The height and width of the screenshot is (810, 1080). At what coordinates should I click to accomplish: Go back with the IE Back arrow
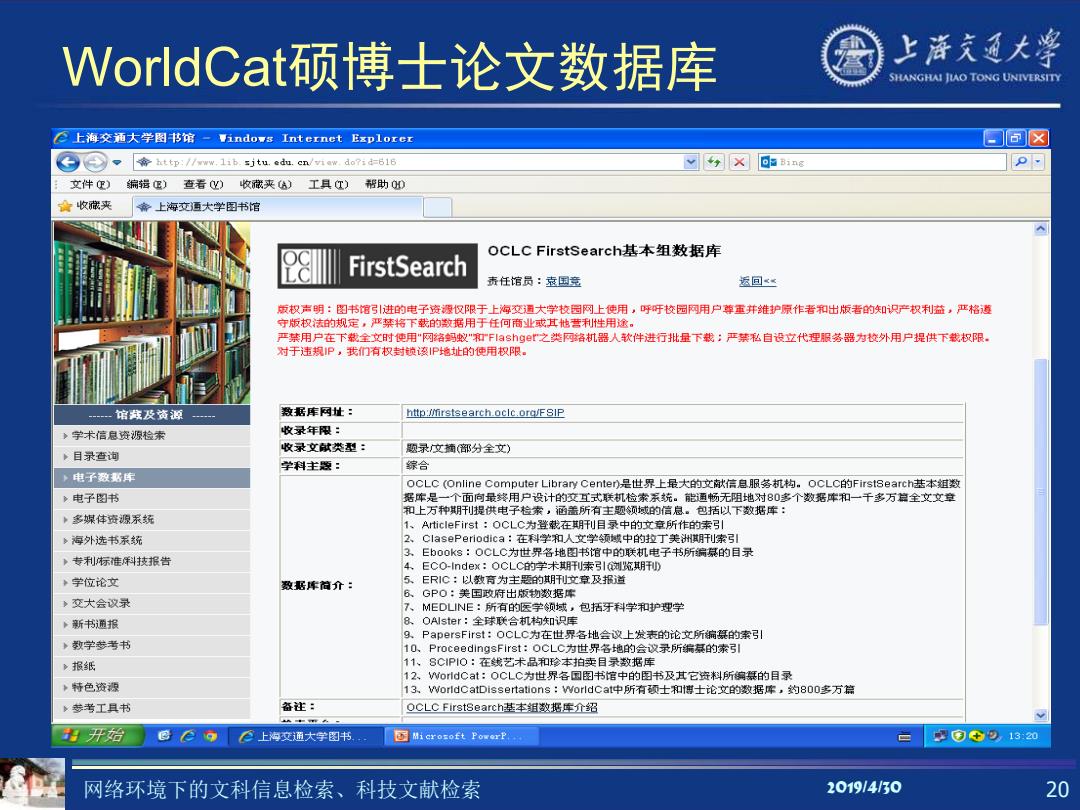click(x=68, y=163)
